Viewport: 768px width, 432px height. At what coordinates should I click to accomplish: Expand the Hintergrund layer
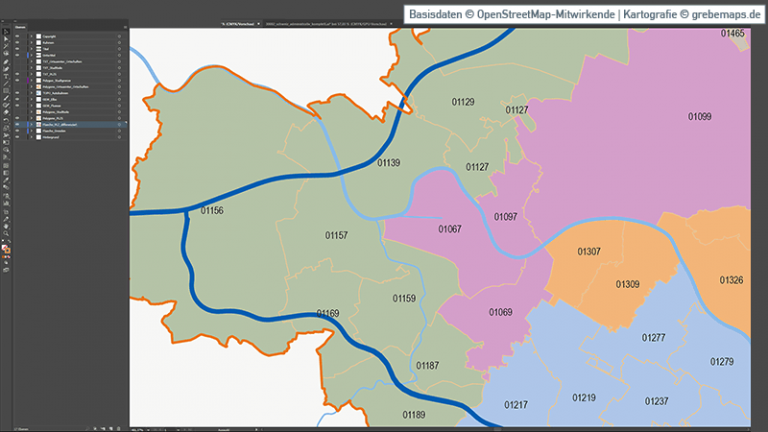[30, 138]
